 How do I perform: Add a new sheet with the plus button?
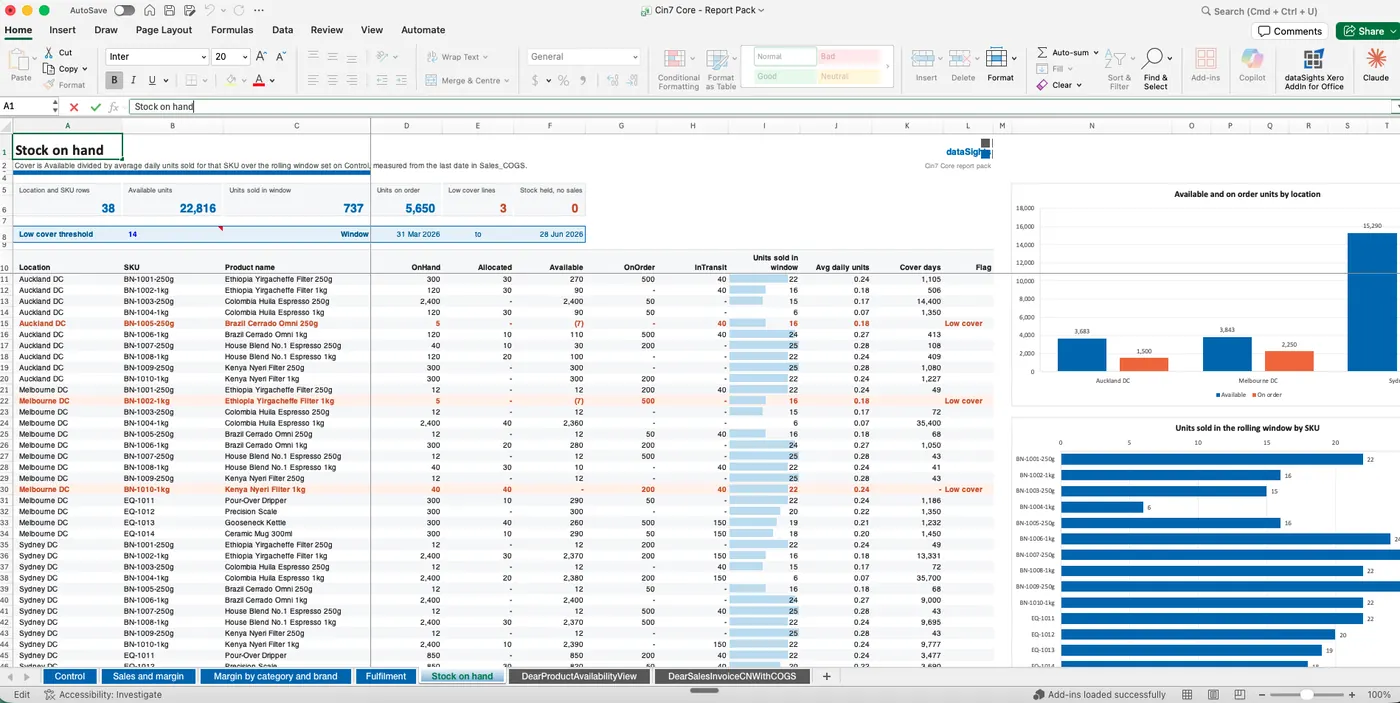point(826,676)
